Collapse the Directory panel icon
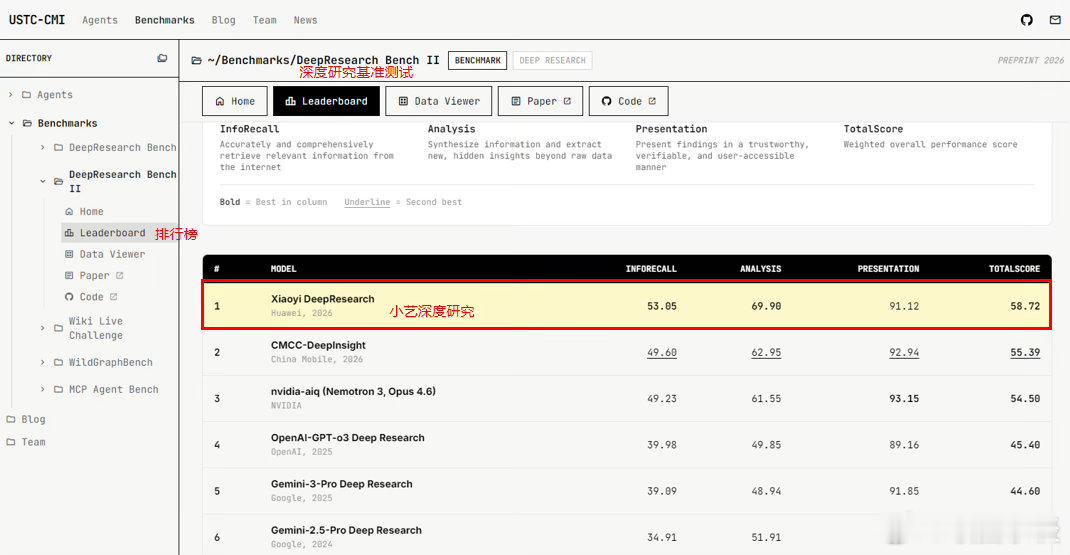The height and width of the screenshot is (555, 1070). tap(162, 58)
